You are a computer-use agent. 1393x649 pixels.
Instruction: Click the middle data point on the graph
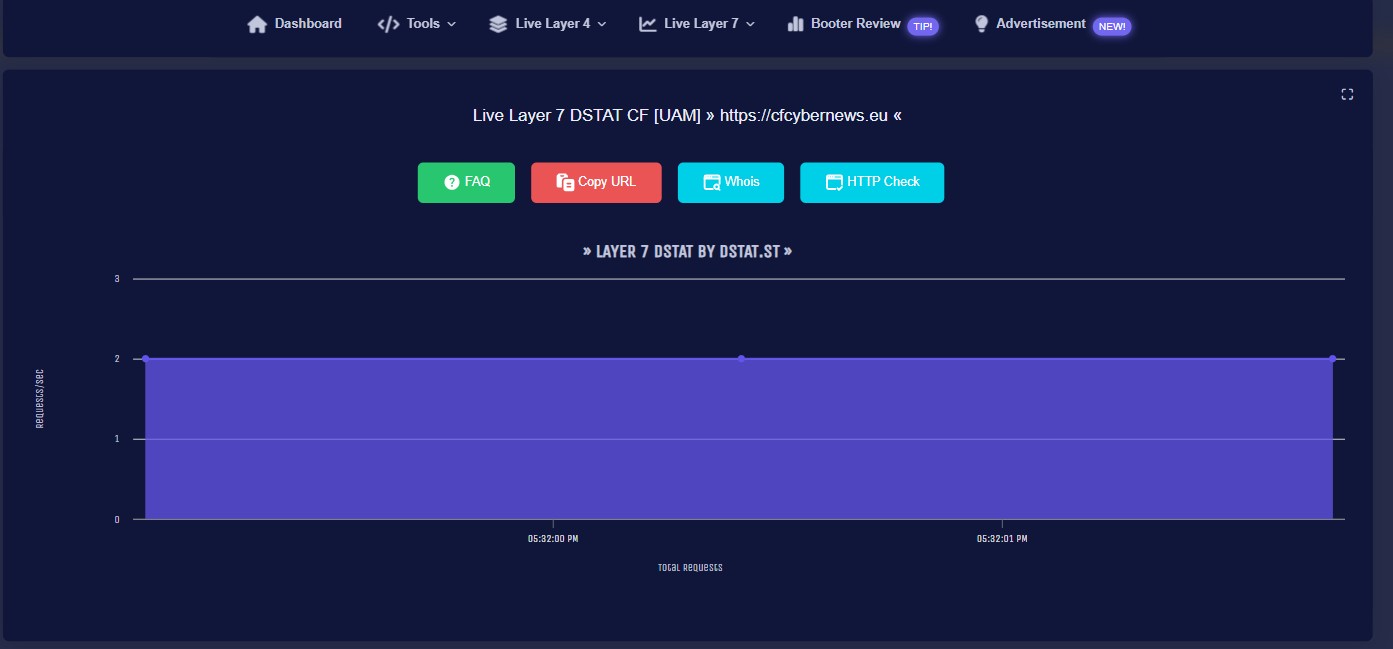741,359
